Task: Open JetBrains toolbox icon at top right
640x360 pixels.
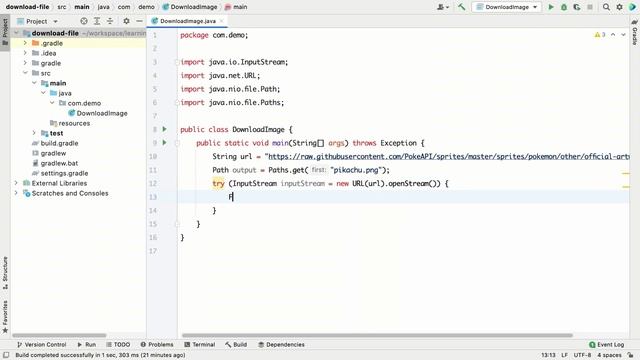Action: coord(633,7)
